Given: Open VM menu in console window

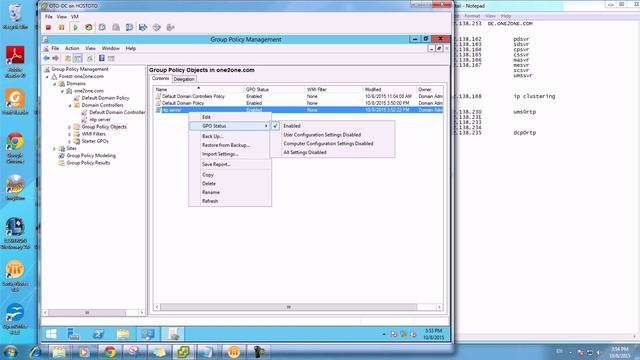Looking at the screenshot, I should tap(75, 17).
